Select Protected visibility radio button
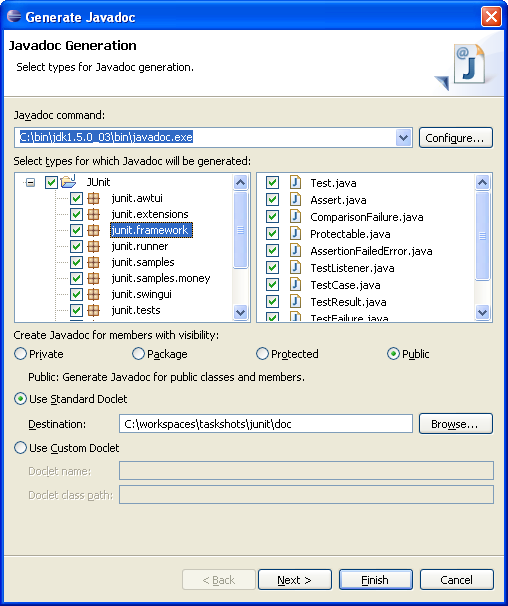 click(x=262, y=354)
